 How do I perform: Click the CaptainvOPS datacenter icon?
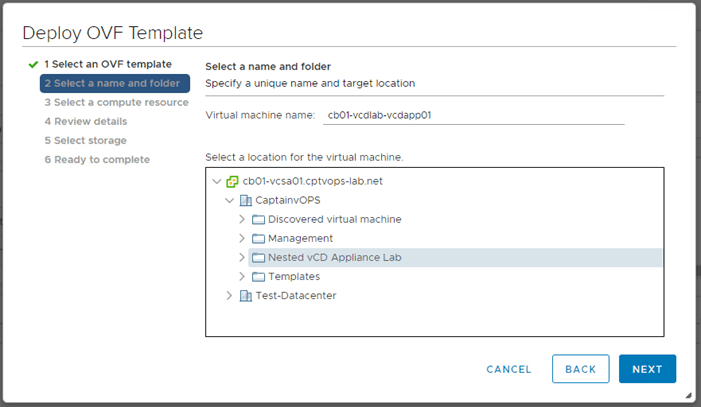pyautogui.click(x=246, y=201)
